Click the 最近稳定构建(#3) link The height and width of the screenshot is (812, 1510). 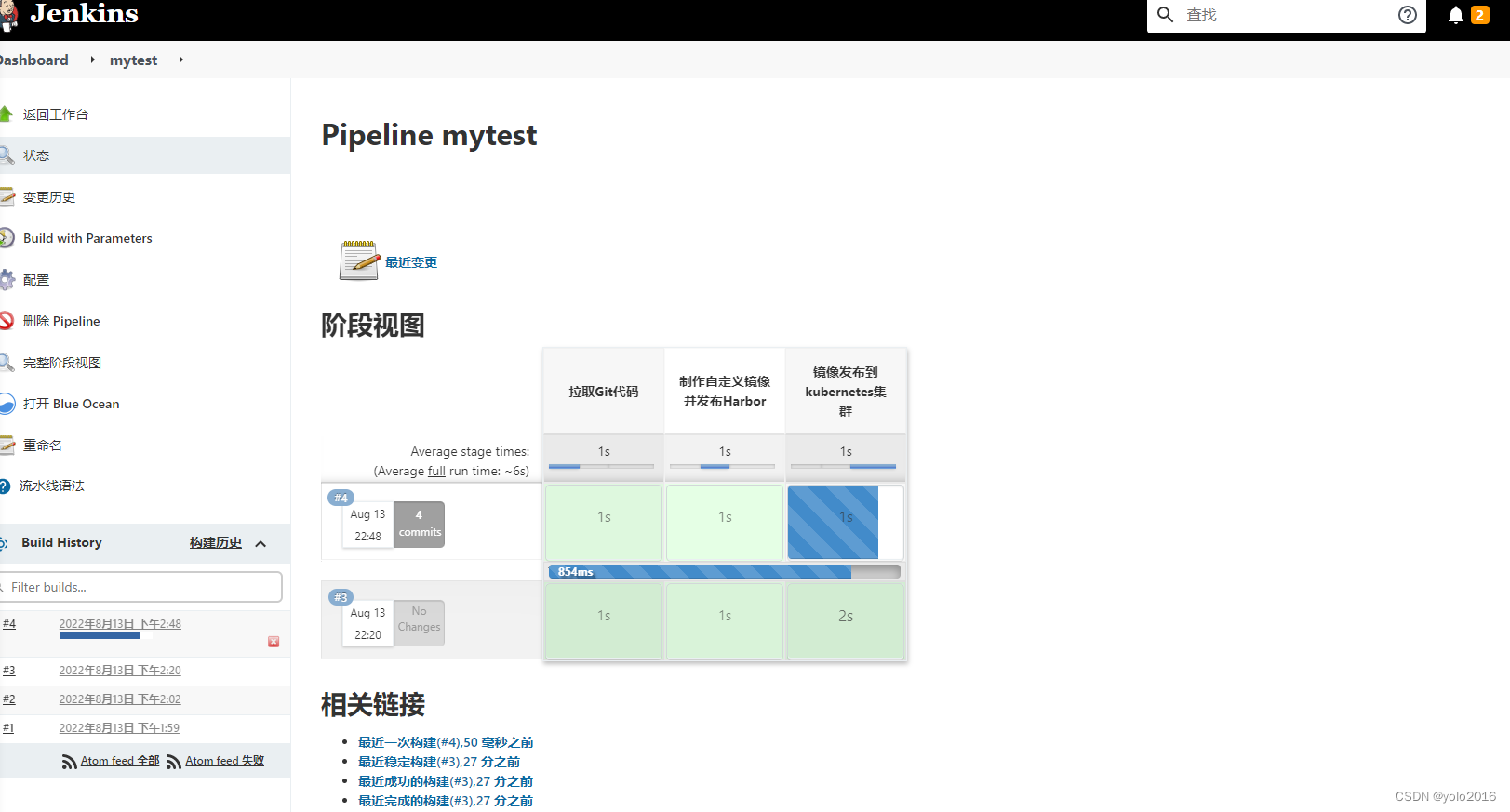439,762
